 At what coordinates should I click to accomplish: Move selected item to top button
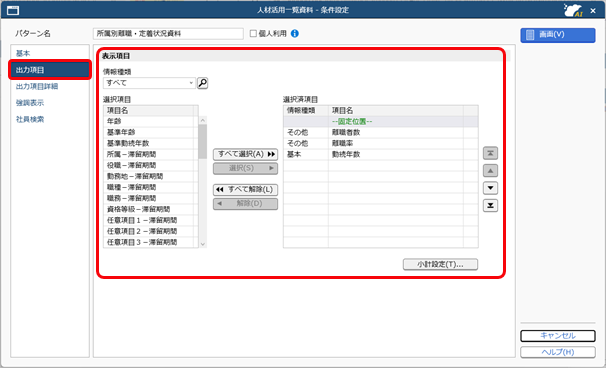click(x=490, y=153)
